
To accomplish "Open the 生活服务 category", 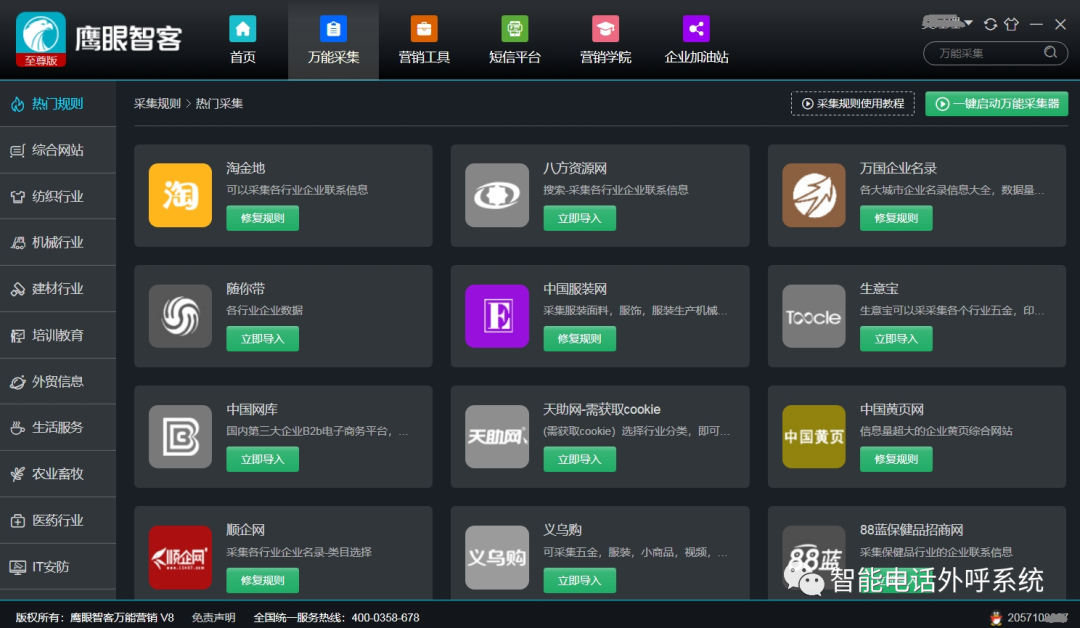I will (58, 428).
